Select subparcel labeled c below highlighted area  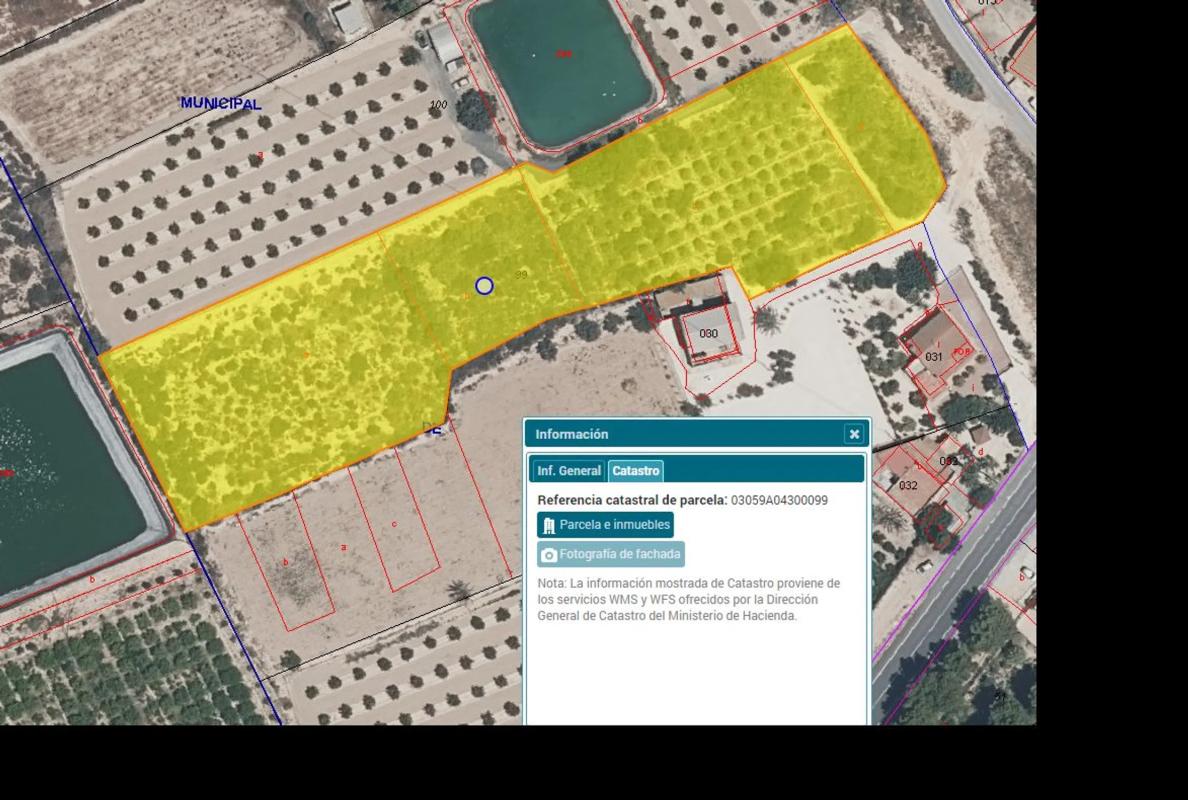point(394,524)
